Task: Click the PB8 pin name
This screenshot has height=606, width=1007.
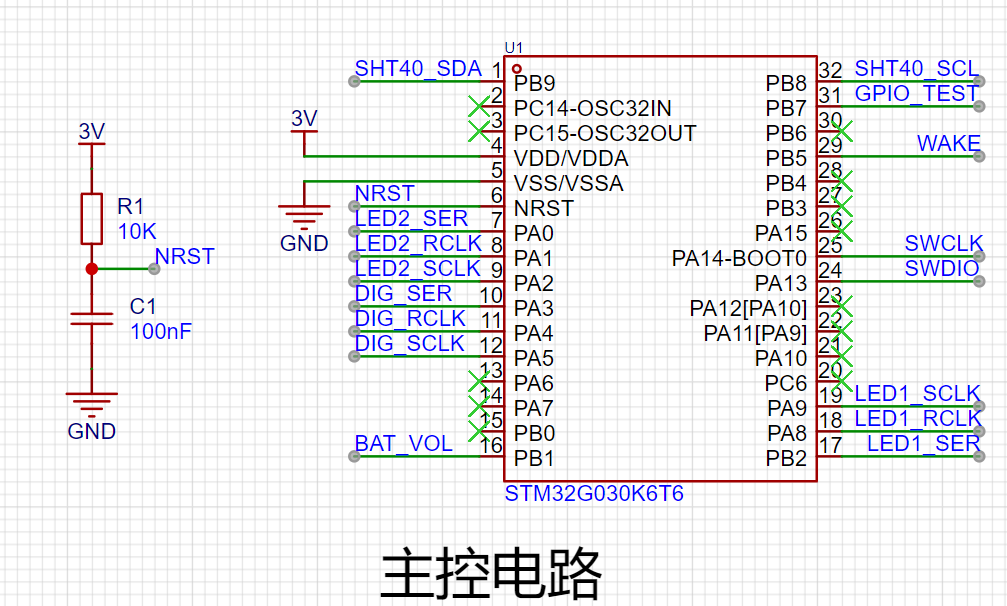Action: pyautogui.click(x=786, y=83)
